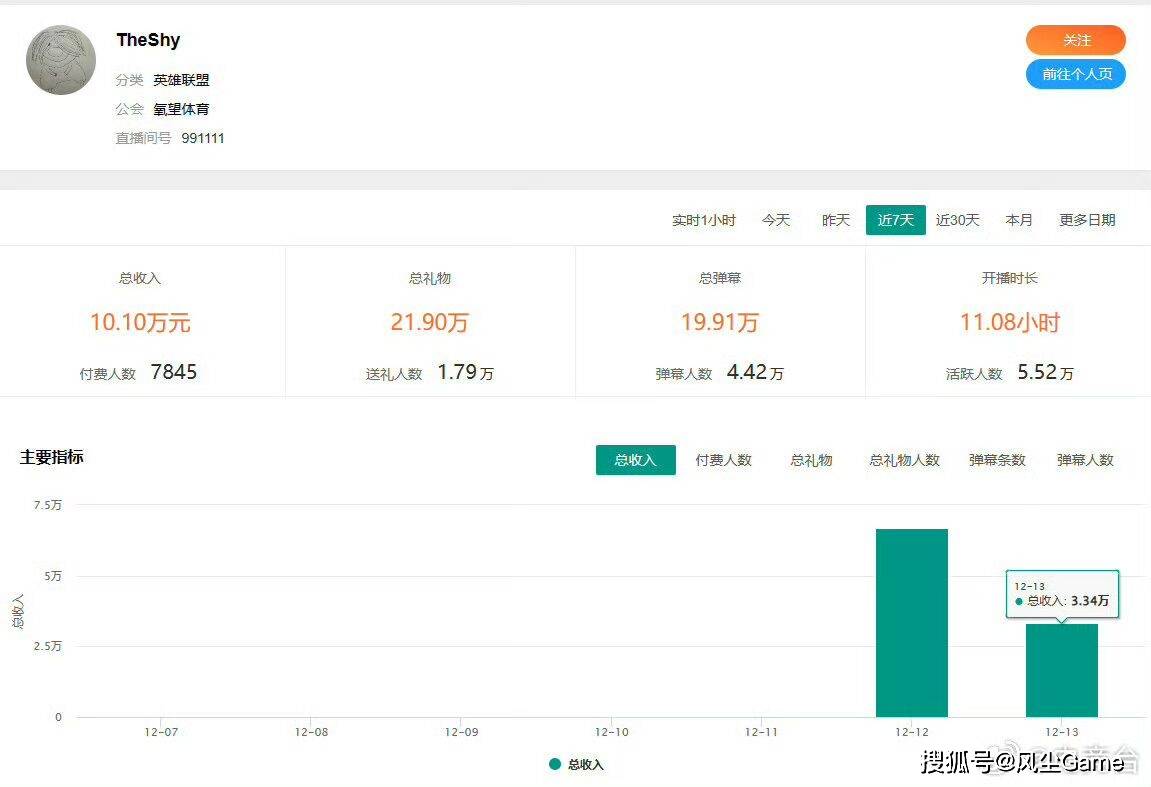This screenshot has width=1151, height=787.
Task: Switch time range to 今天
Action: [x=776, y=220]
